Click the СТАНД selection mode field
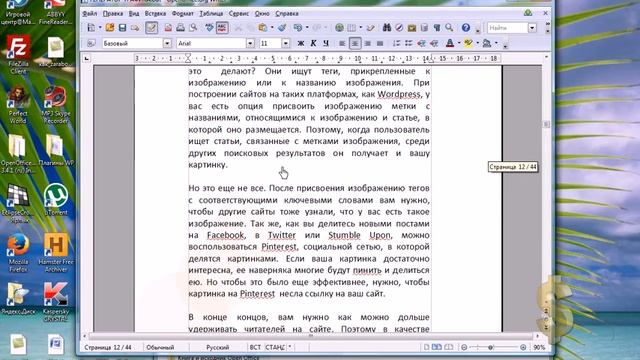This screenshot has height=360, width=640. [x=275, y=347]
